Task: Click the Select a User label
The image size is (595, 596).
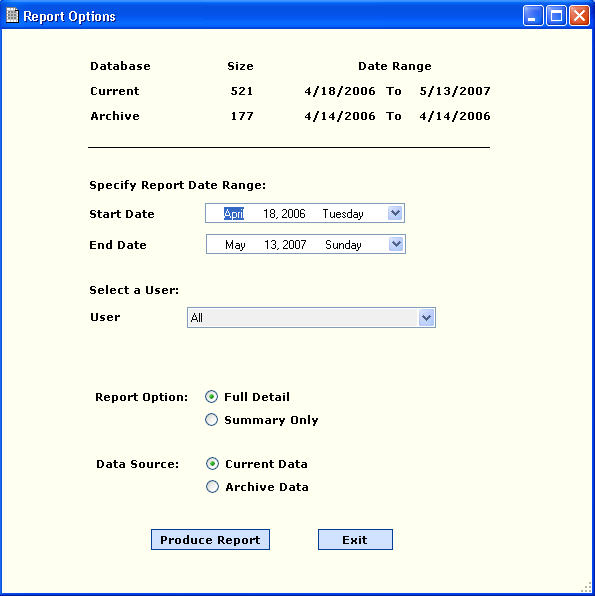Action: click(134, 290)
